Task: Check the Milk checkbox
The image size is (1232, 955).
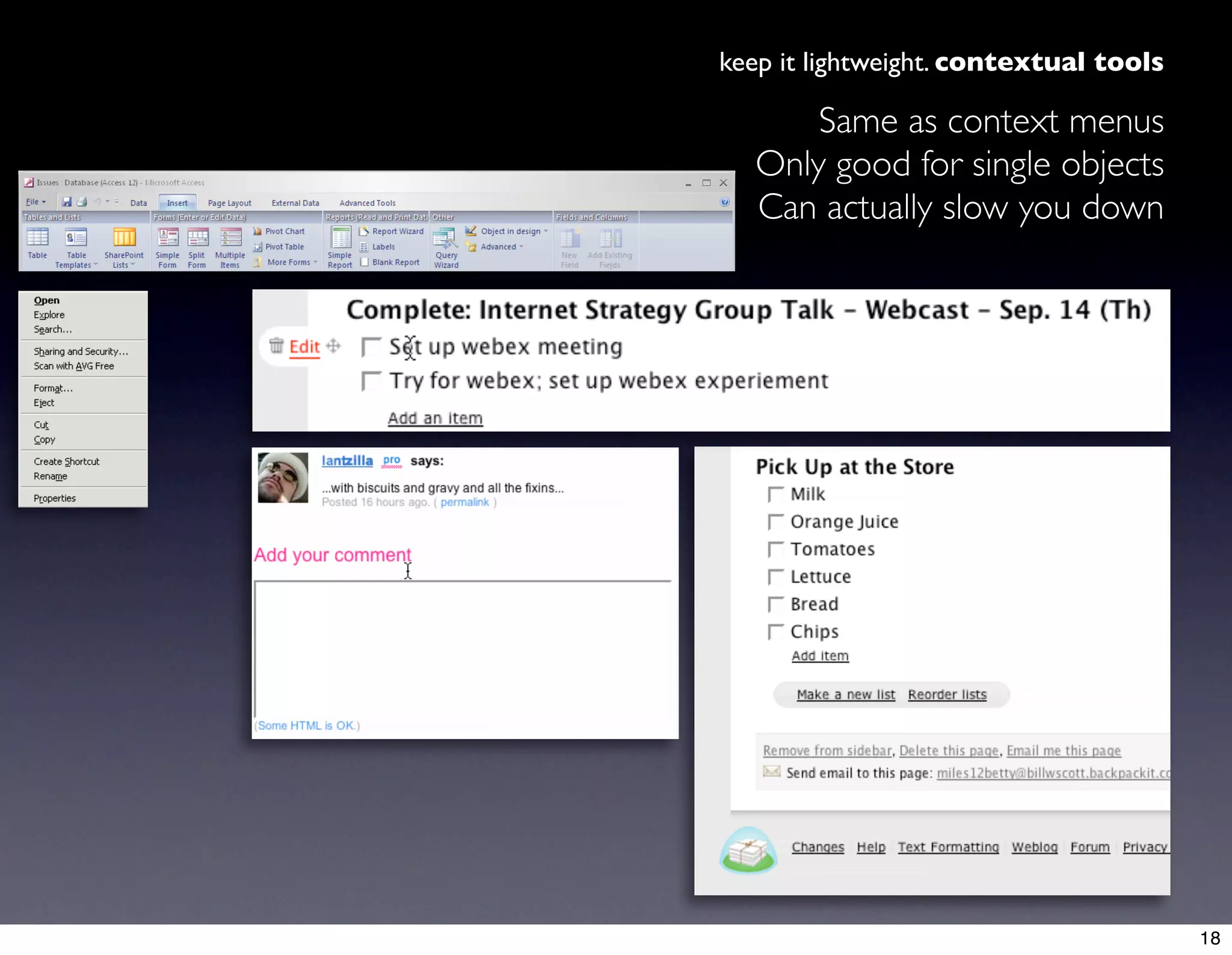Action: pyautogui.click(x=776, y=495)
